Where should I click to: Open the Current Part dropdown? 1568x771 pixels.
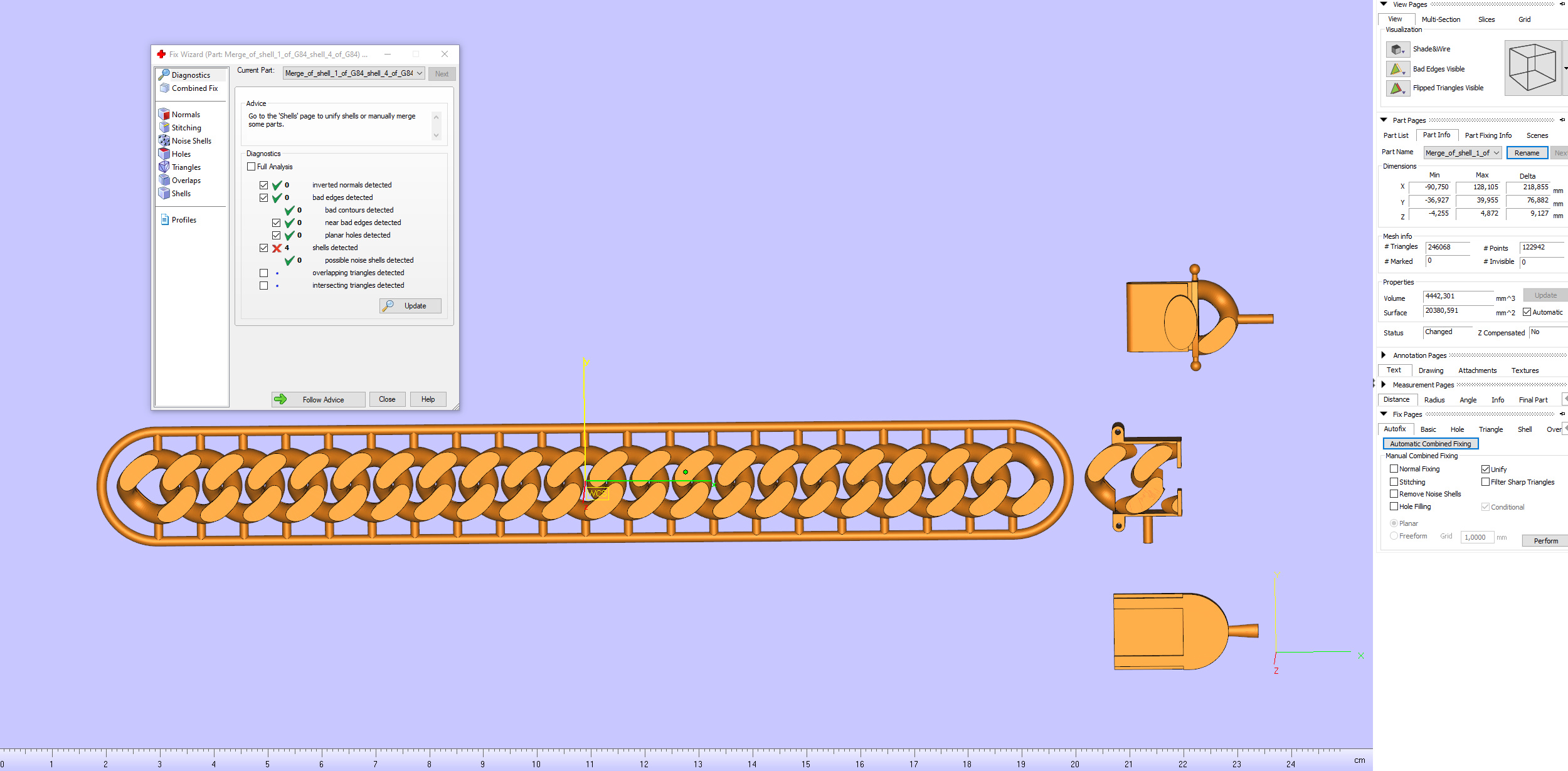point(354,73)
